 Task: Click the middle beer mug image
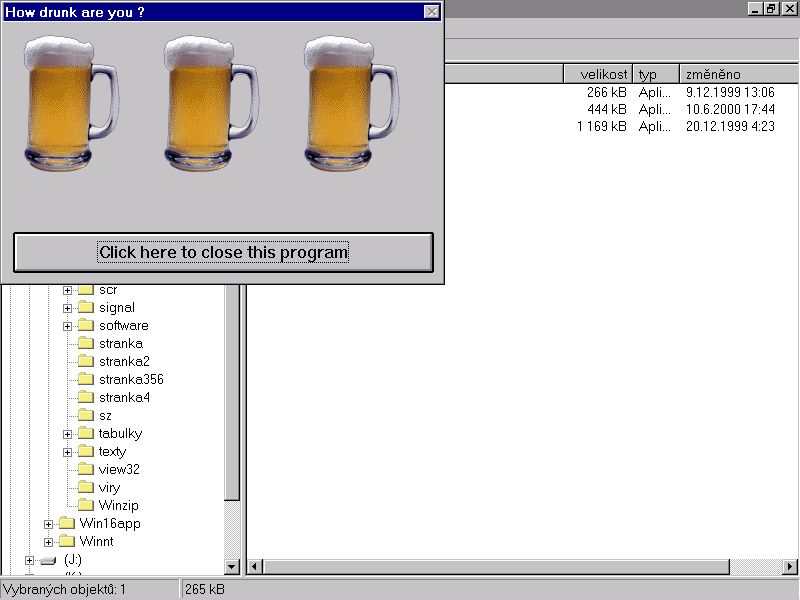point(210,102)
